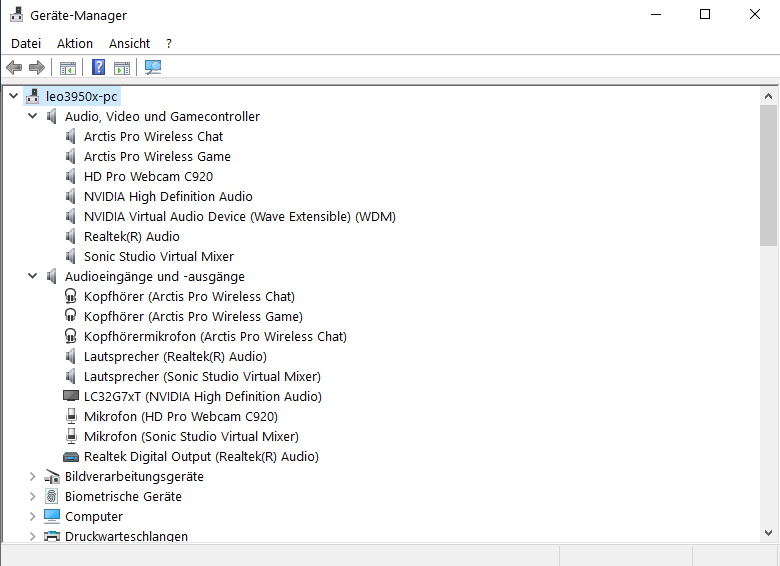Select HD Pro Webcam C920 audio device
The image size is (780, 566).
[x=148, y=177]
